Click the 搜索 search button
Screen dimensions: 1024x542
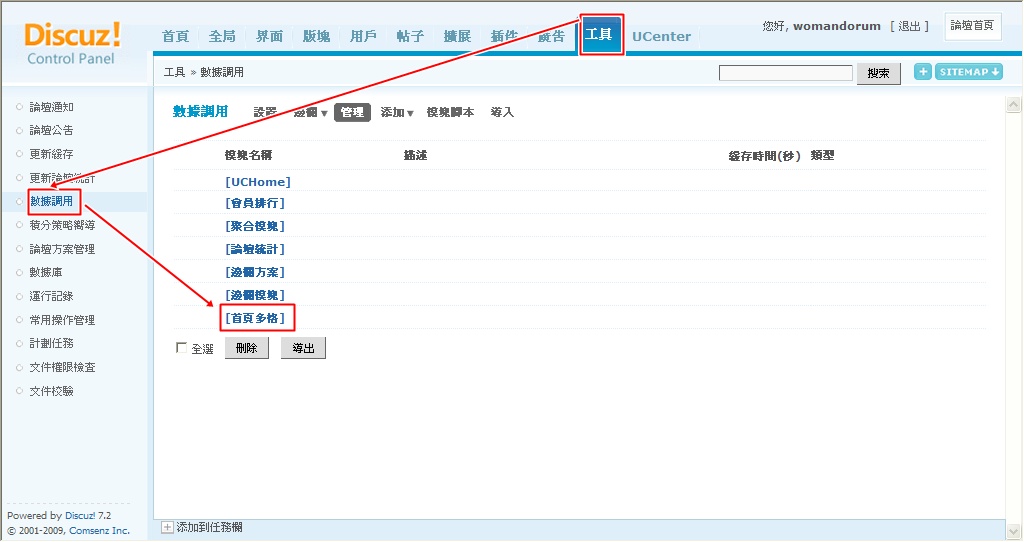pyautogui.click(x=878, y=73)
